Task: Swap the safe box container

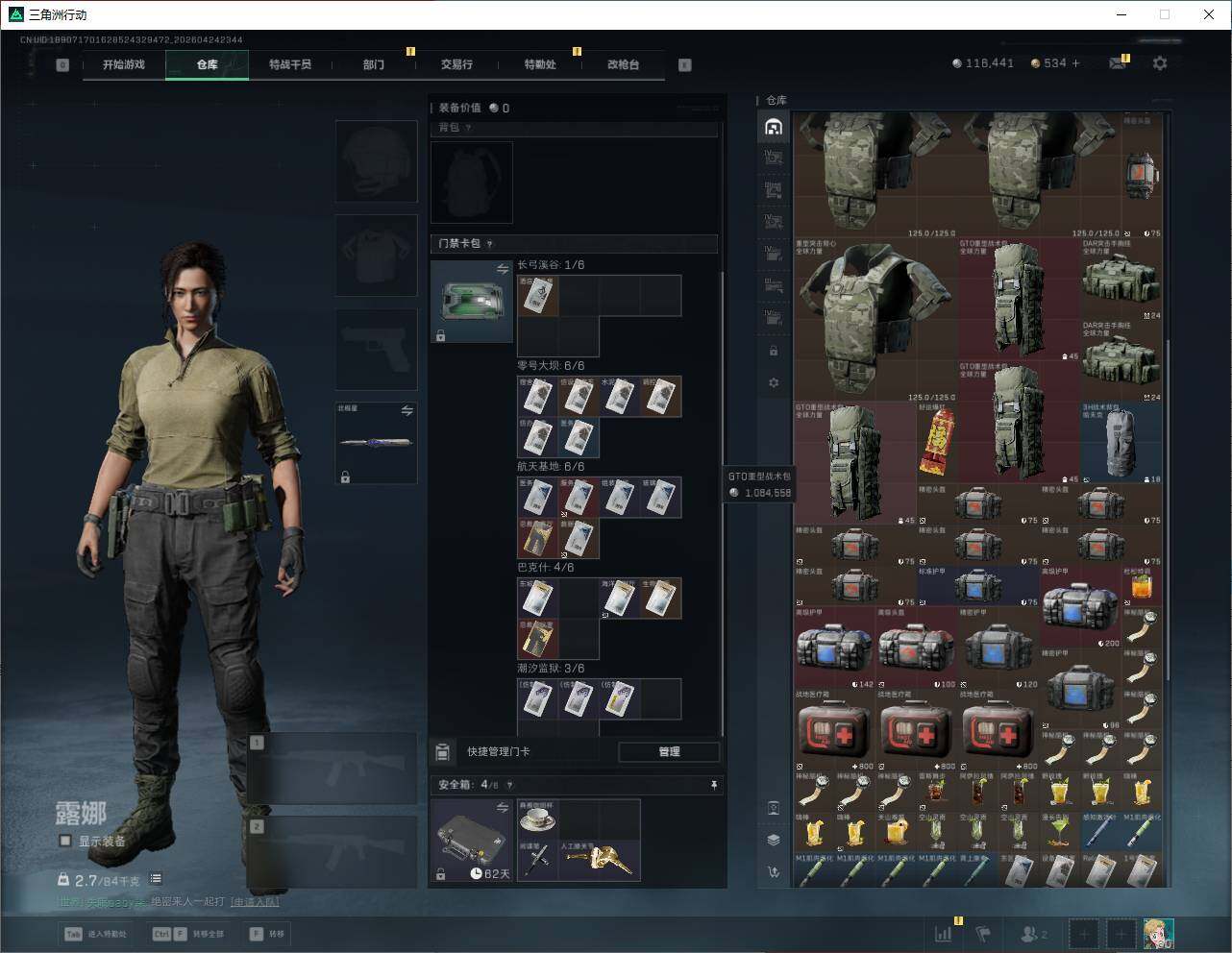Action: [x=502, y=809]
